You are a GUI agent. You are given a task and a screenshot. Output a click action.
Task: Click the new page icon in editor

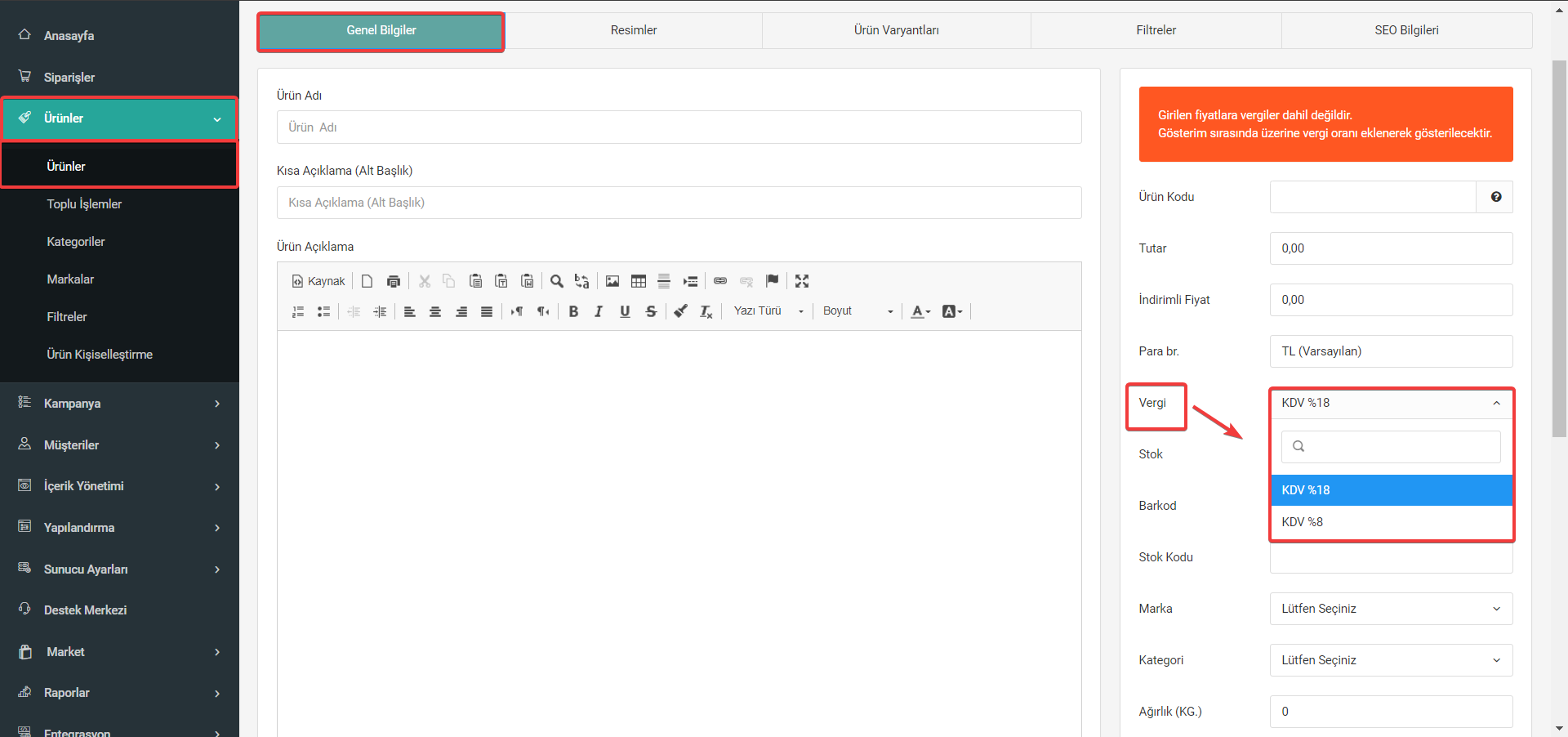(x=367, y=281)
